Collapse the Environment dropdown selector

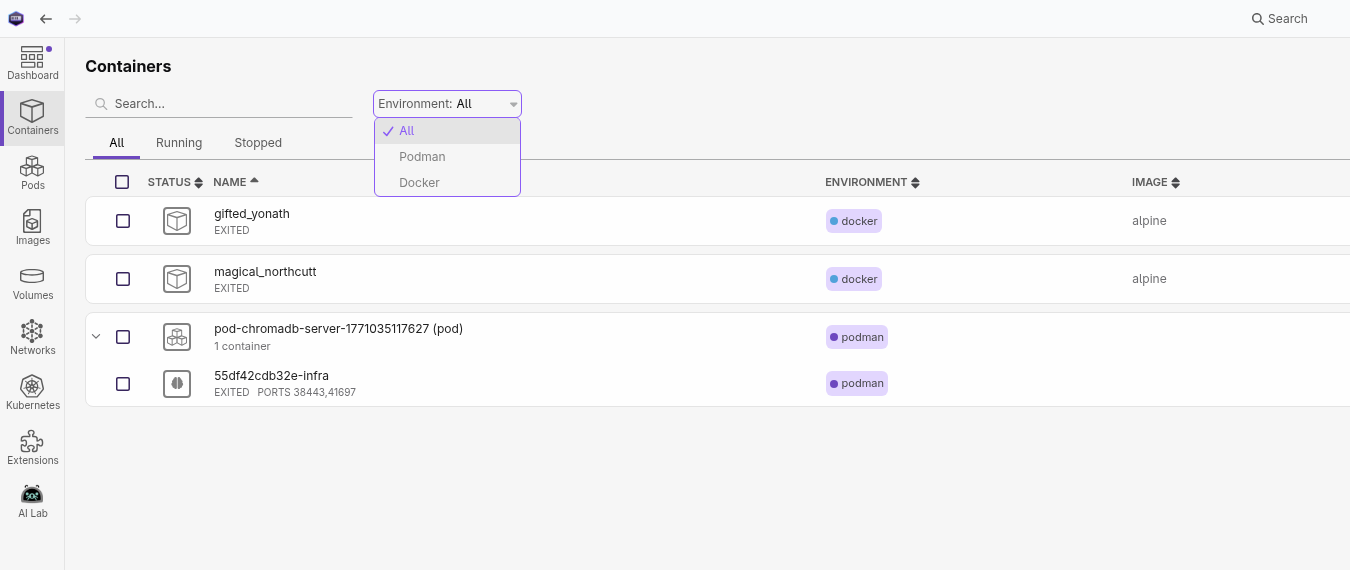coord(447,104)
